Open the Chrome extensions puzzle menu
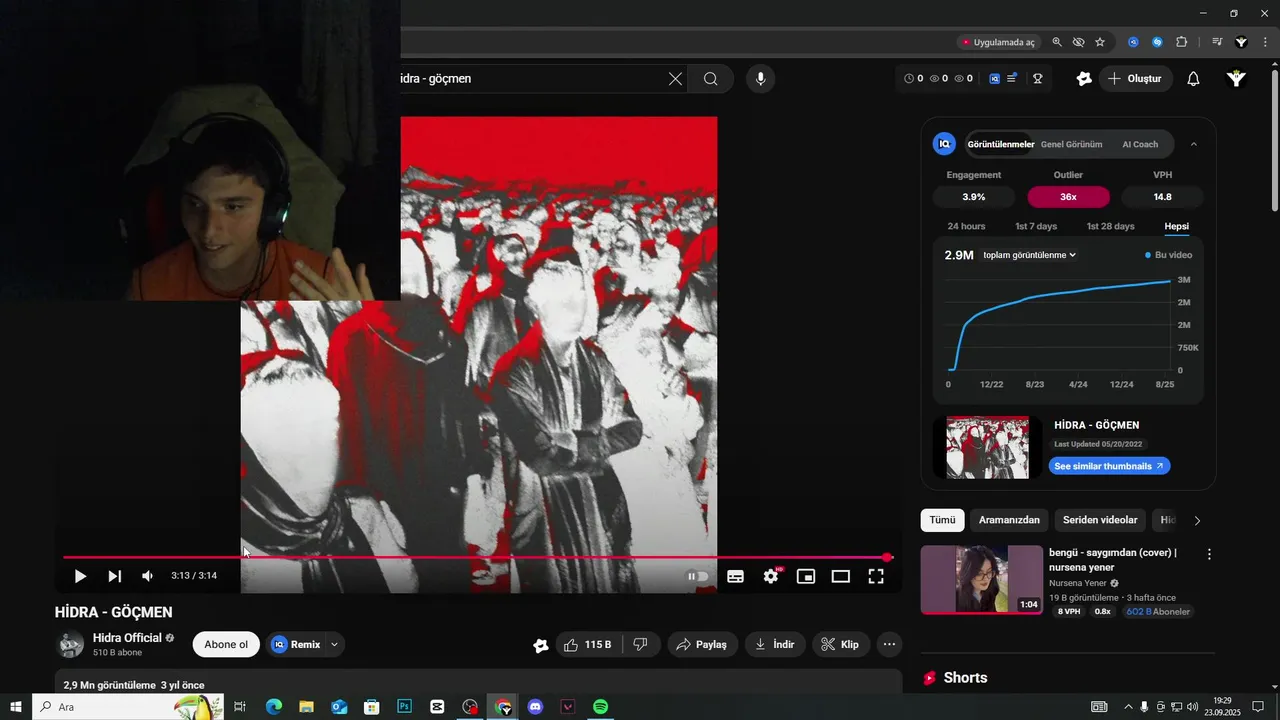Screen dimensions: 1280x720 click(x=1181, y=42)
